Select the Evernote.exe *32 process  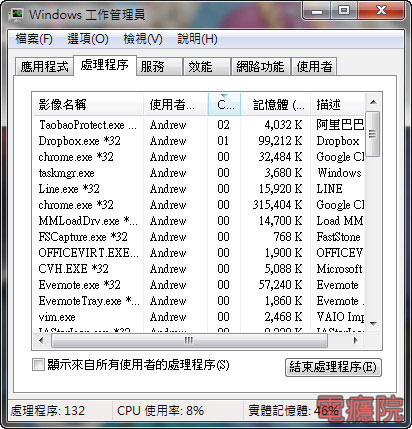199,285
